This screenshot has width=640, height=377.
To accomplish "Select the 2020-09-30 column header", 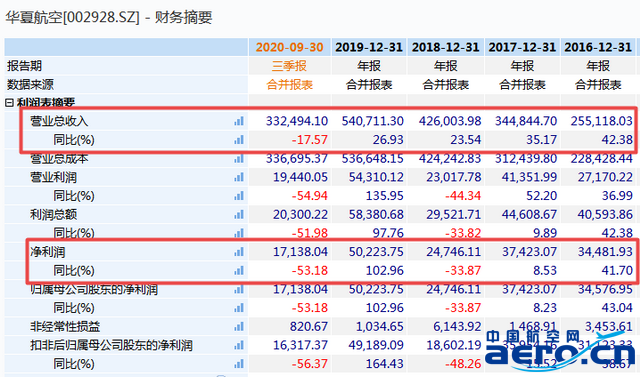I will click(289, 47).
